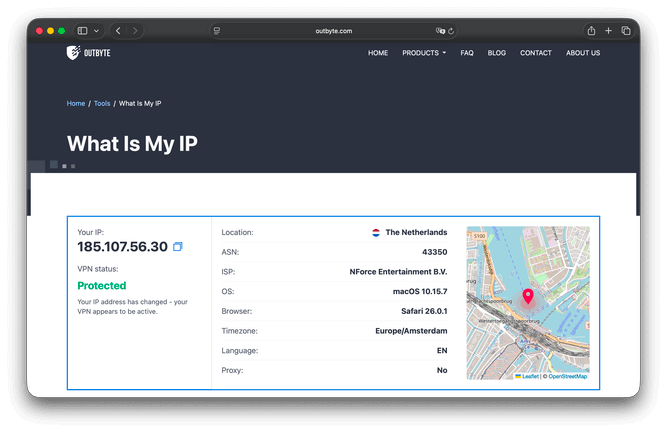This screenshot has height=433, width=667.
Task: Click ASN value 43350
Action: (434, 252)
